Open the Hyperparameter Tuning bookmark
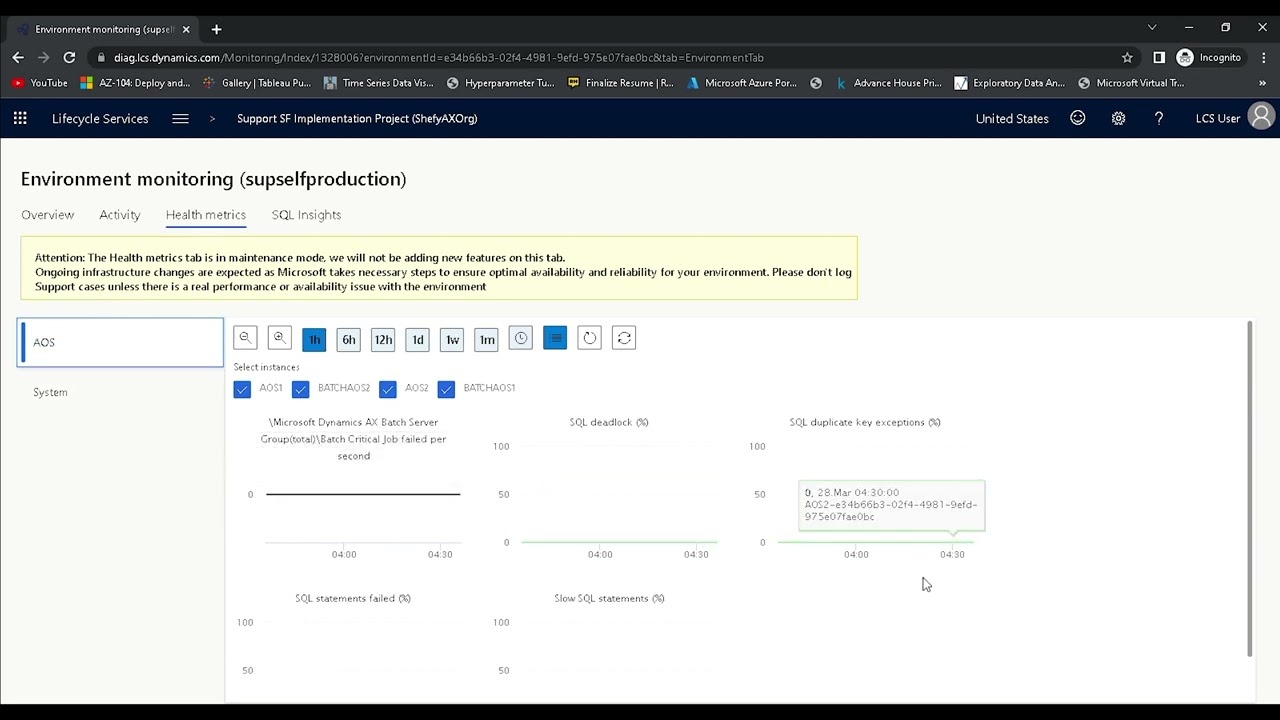This screenshot has height=720, width=1280. tap(500, 83)
